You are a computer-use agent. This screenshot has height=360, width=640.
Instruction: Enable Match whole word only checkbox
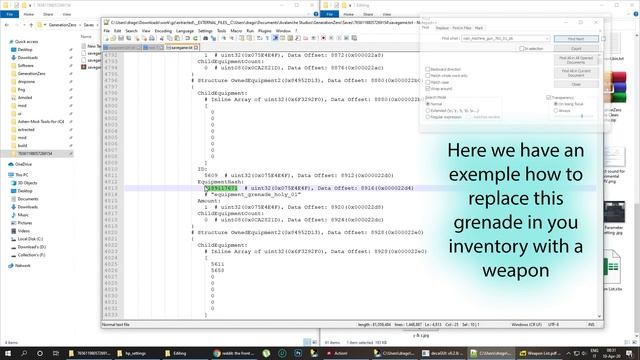point(428,76)
